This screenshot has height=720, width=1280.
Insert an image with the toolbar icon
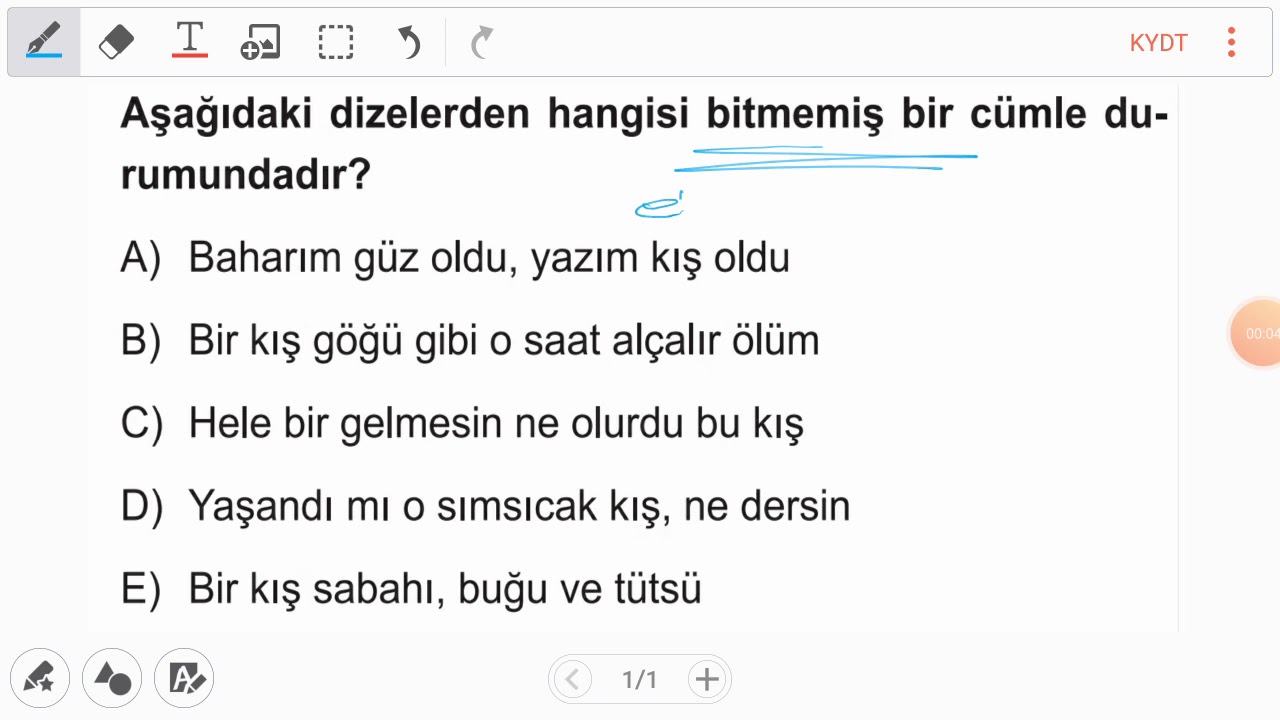pos(260,42)
